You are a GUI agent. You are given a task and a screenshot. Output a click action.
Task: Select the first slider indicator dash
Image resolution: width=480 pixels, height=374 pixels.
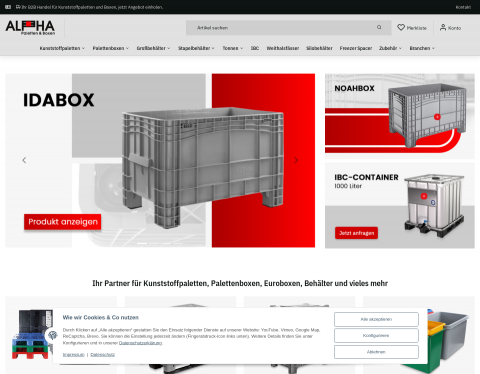(142, 243)
